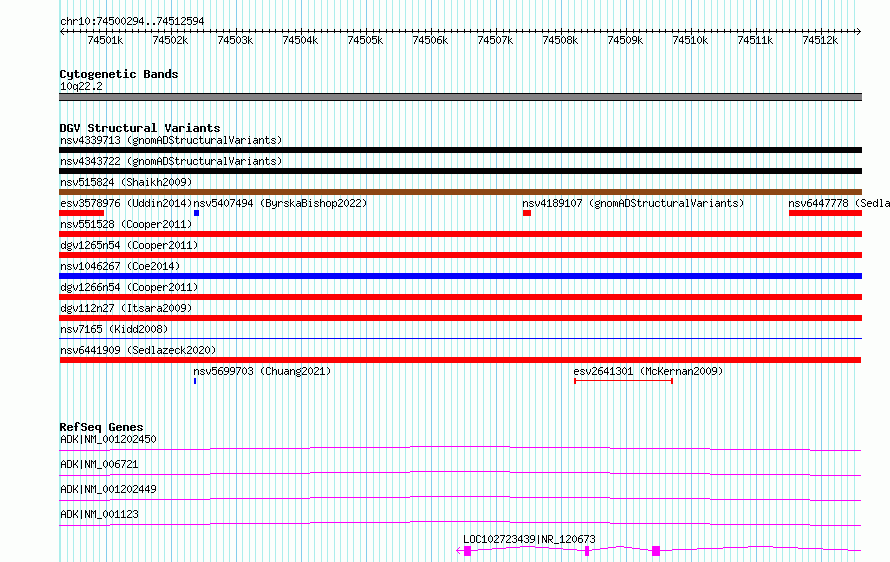
Task: Click the red dgv1265n54 variant bar
Action: 460,255
